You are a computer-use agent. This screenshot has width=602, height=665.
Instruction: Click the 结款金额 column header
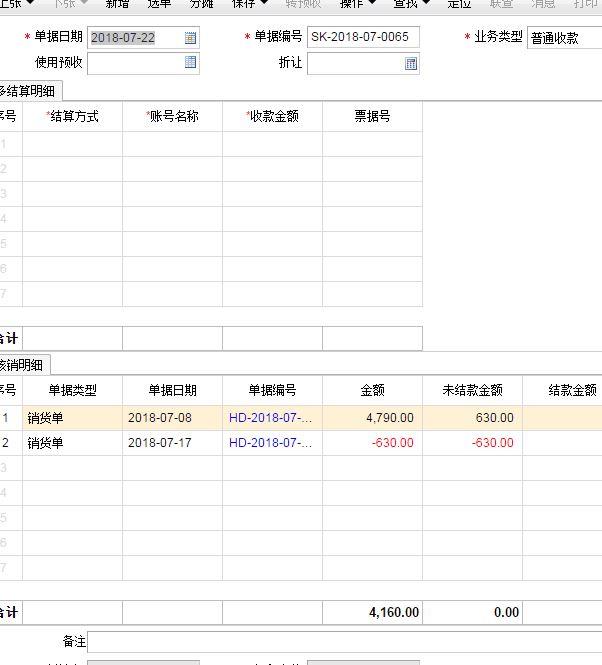[x=563, y=390]
